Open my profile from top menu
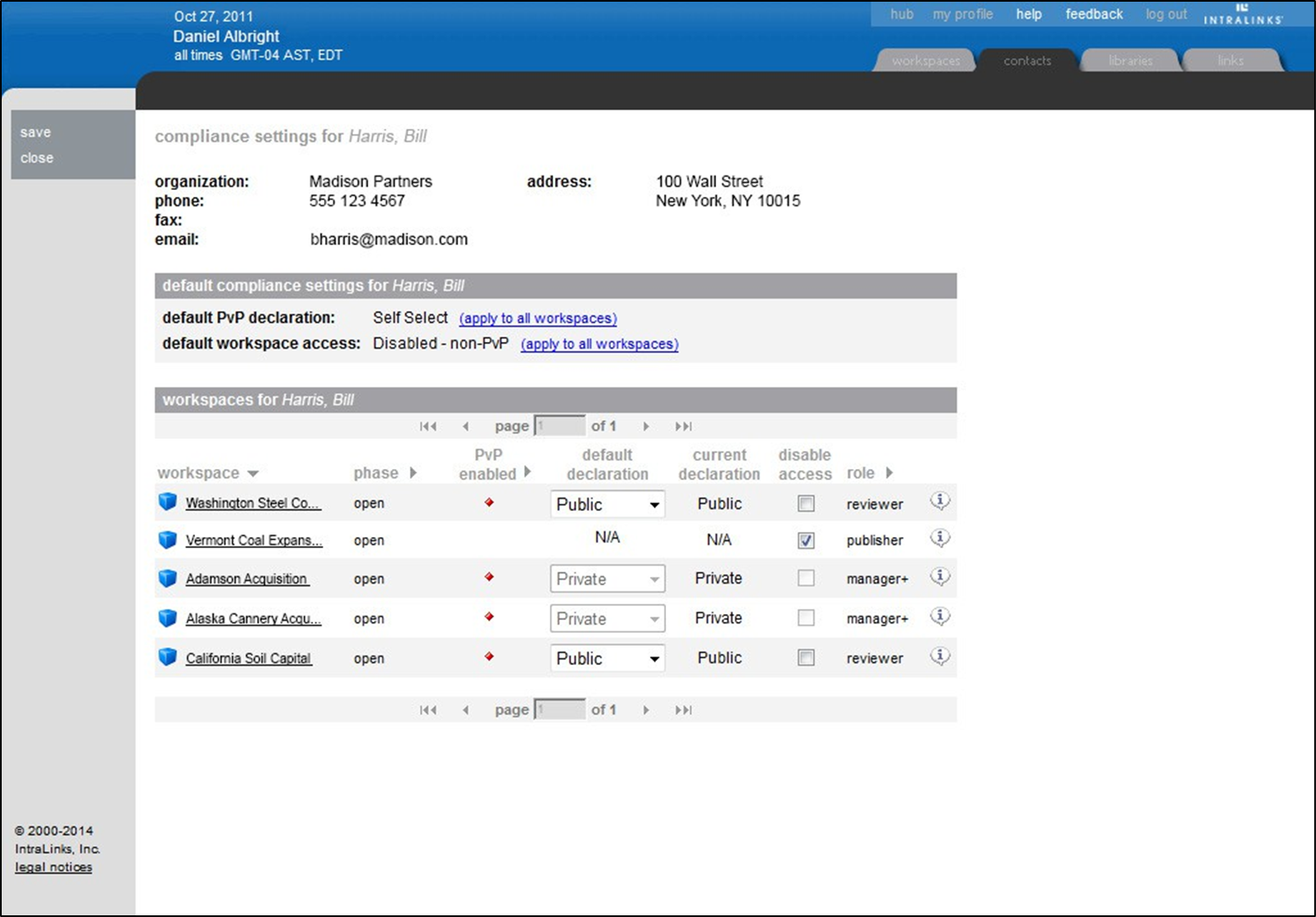The width and height of the screenshot is (1316, 917). pyautogui.click(x=963, y=14)
